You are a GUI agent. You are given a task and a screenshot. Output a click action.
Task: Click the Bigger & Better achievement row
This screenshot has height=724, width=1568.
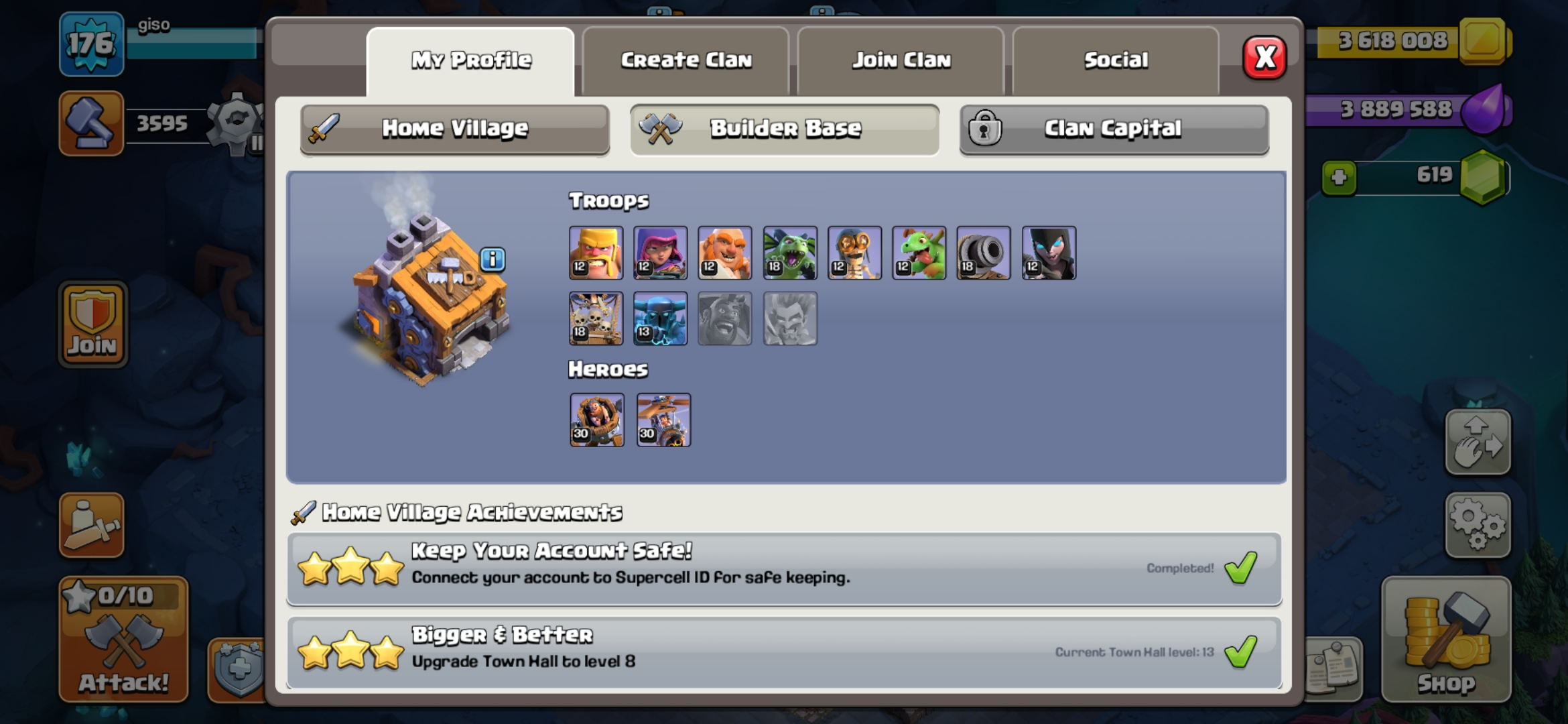tap(784, 652)
